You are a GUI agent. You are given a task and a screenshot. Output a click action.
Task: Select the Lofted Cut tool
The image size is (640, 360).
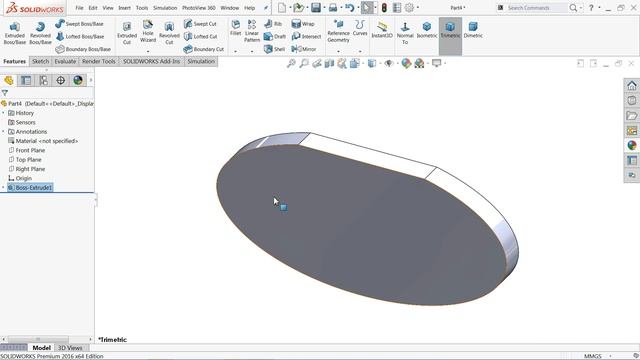coord(200,36)
